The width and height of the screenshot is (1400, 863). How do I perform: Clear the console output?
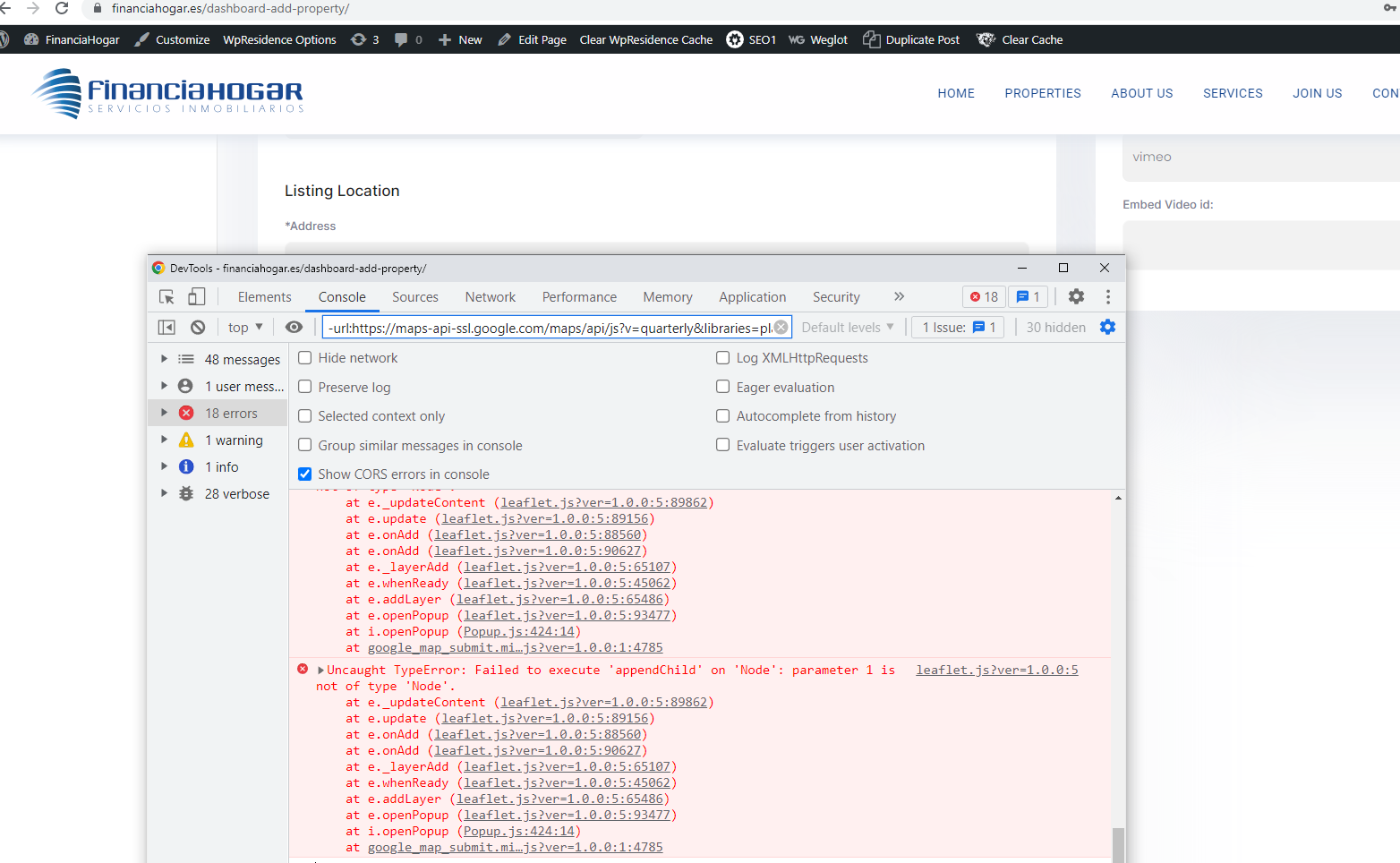pos(198,328)
